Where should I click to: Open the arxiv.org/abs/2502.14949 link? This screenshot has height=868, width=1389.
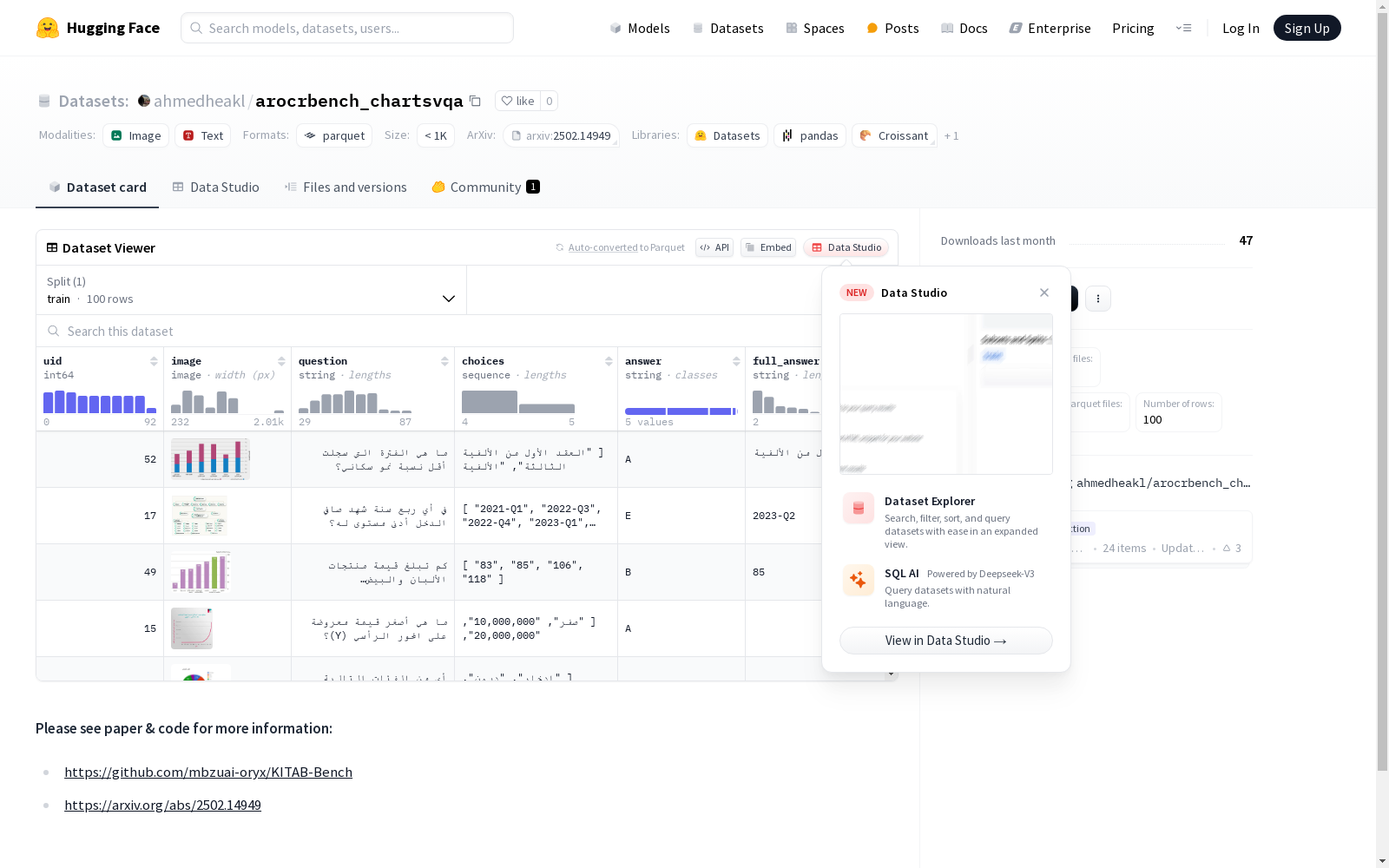coord(162,805)
